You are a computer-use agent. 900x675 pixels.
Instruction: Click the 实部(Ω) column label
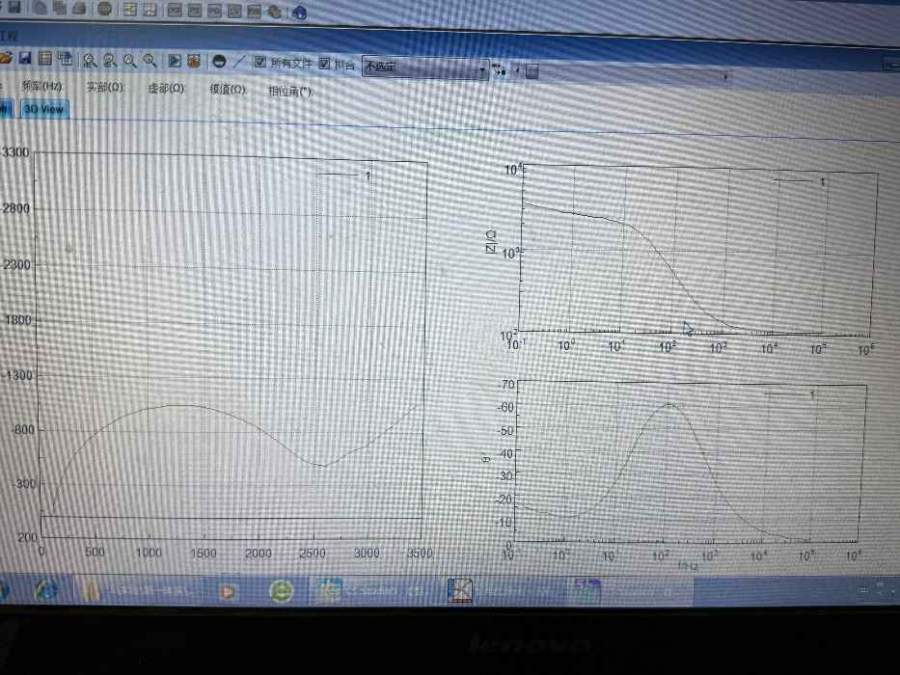coord(104,87)
